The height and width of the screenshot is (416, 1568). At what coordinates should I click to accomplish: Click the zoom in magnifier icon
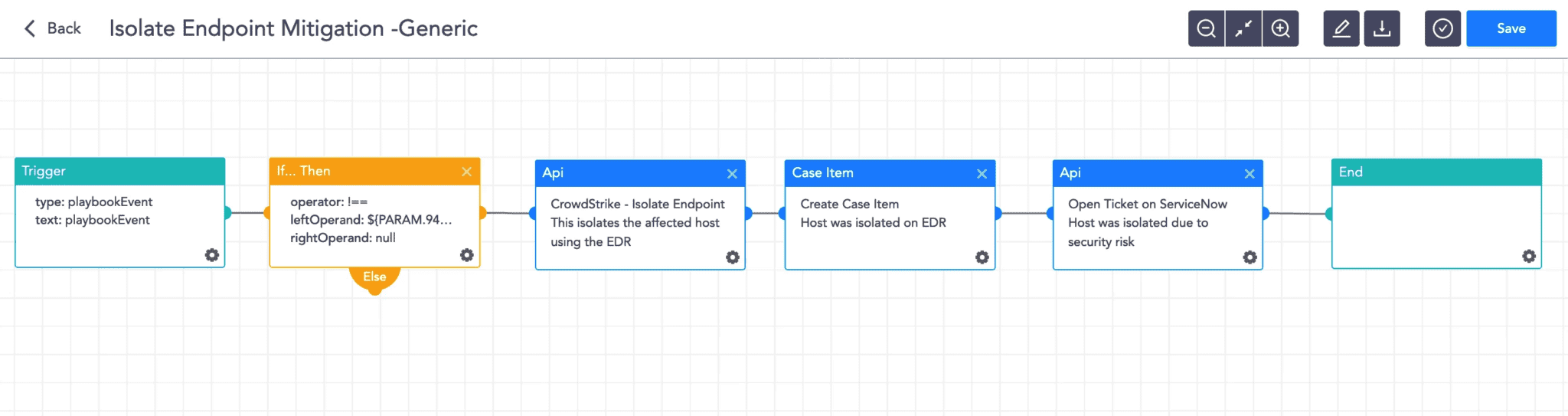1281,28
